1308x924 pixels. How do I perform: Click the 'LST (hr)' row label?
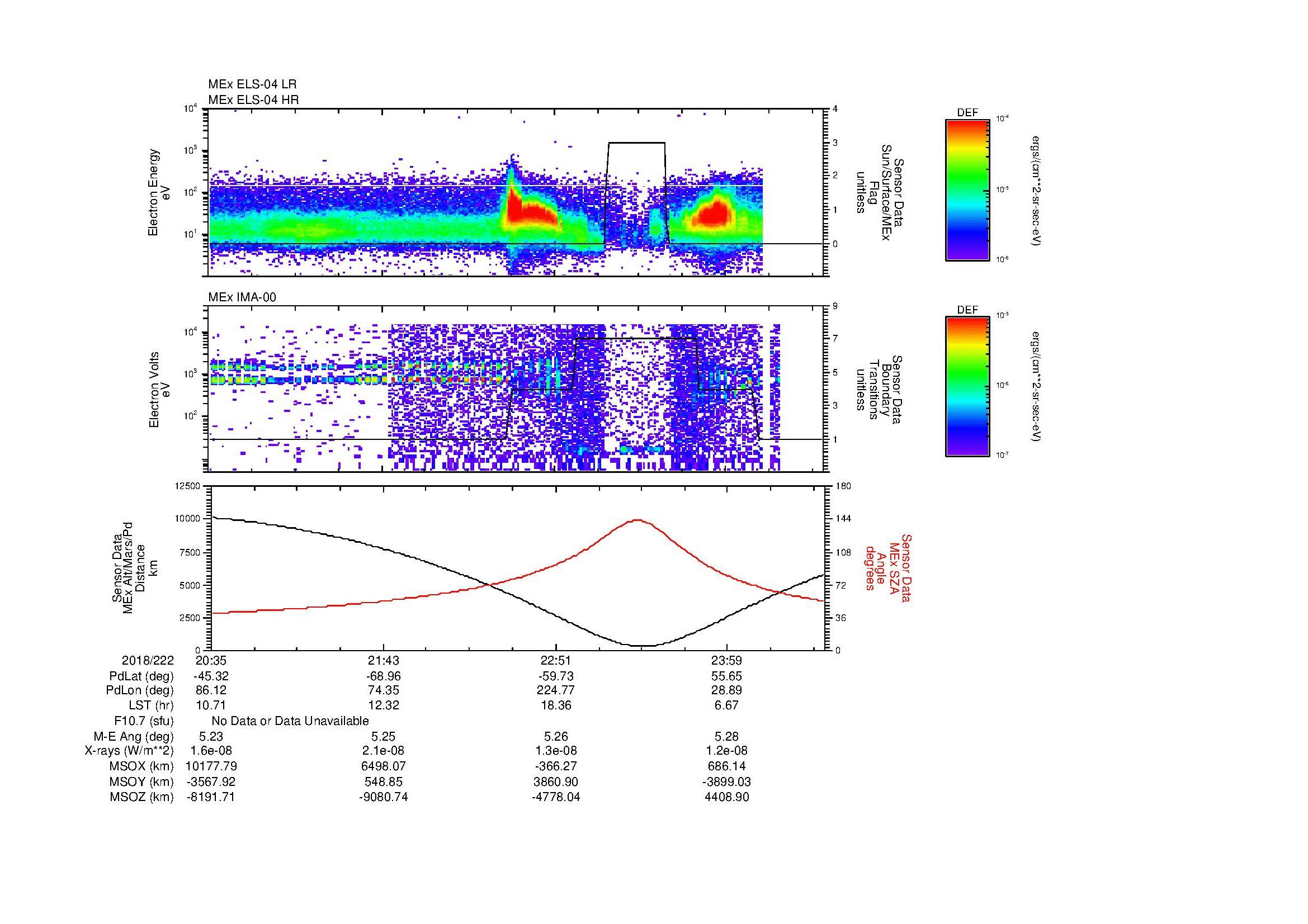(152, 705)
